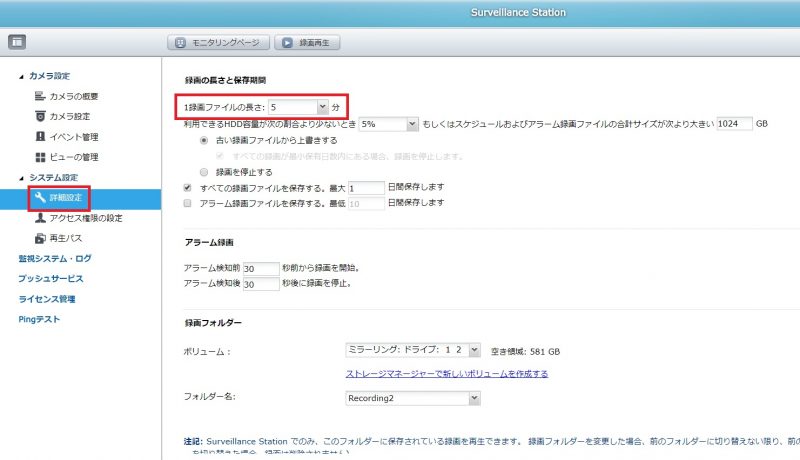Click the 1024 GB size field
Screen dimensions: 800x460
734,123
